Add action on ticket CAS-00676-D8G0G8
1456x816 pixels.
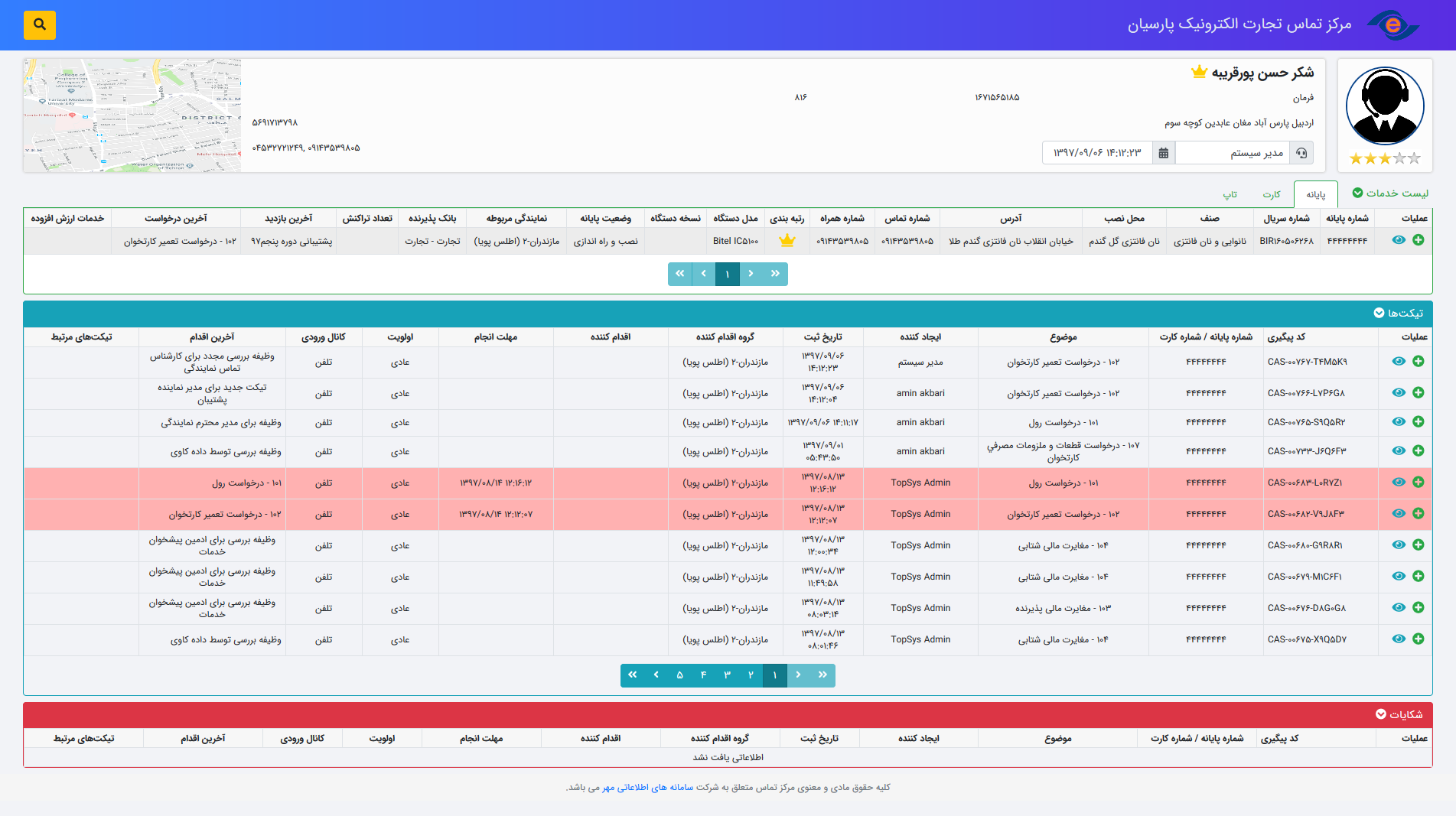(x=1419, y=607)
